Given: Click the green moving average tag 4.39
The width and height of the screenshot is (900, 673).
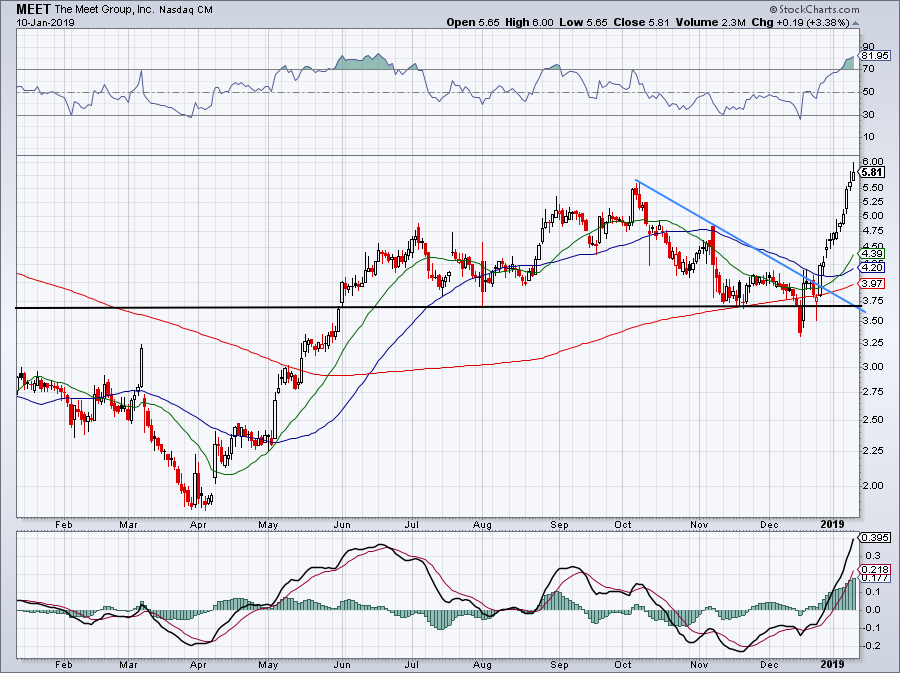Looking at the screenshot, I should coord(872,253).
